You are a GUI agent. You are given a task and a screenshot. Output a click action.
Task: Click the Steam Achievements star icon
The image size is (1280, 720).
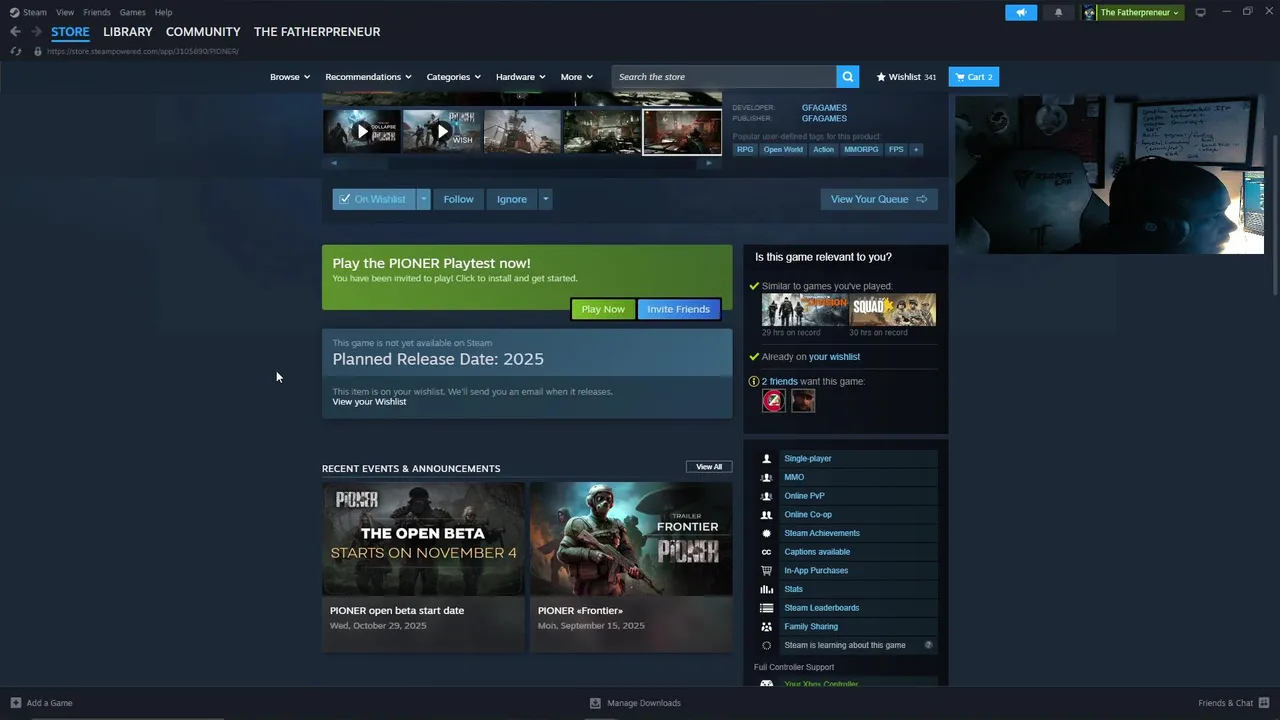[767, 534]
